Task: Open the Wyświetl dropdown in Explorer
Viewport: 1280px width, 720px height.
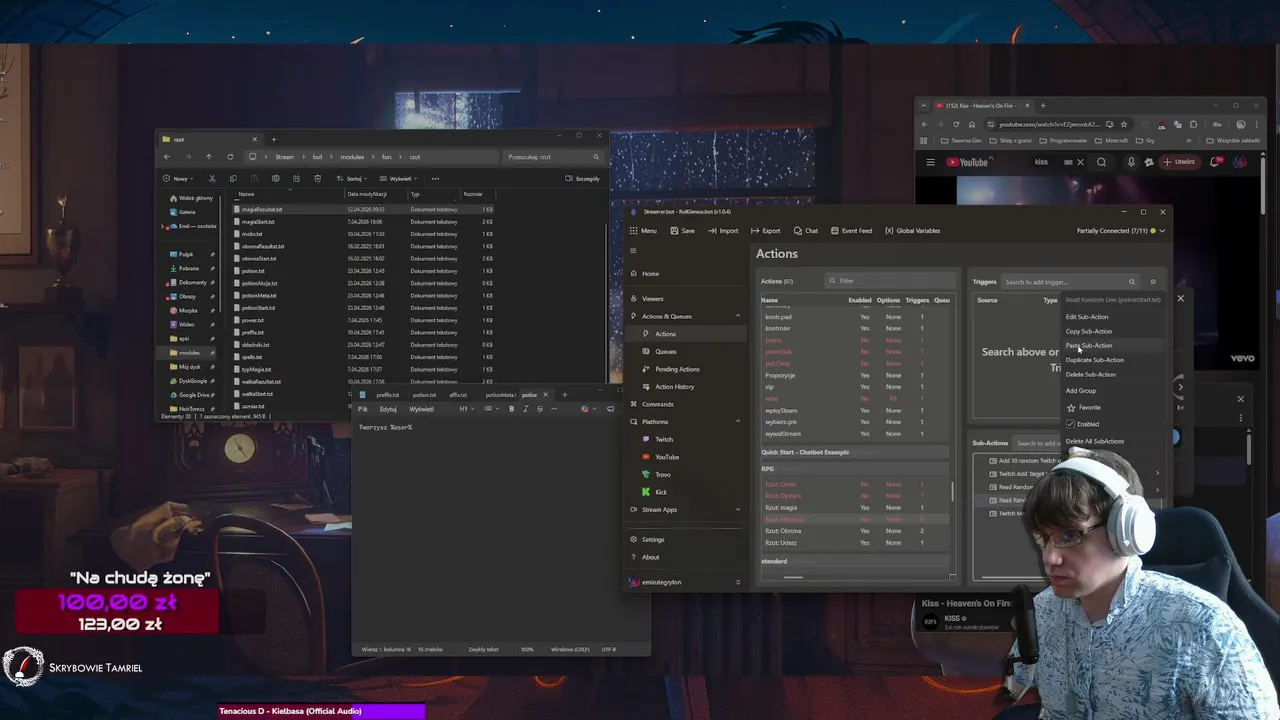Action: pyautogui.click(x=399, y=179)
